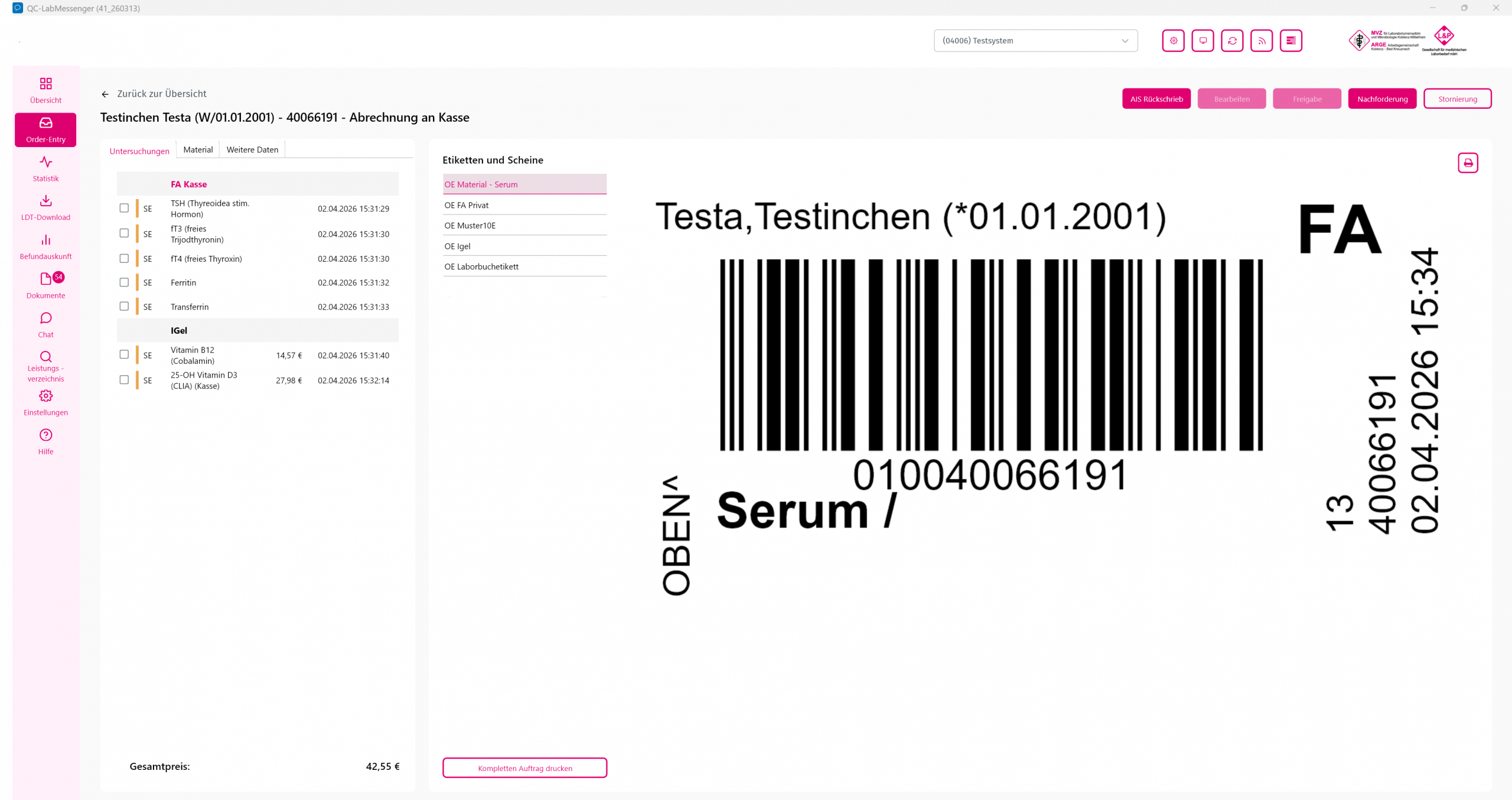Open the Chat sidebar icon
Image resolution: width=1512 pixels, height=800 pixels.
tap(45, 324)
